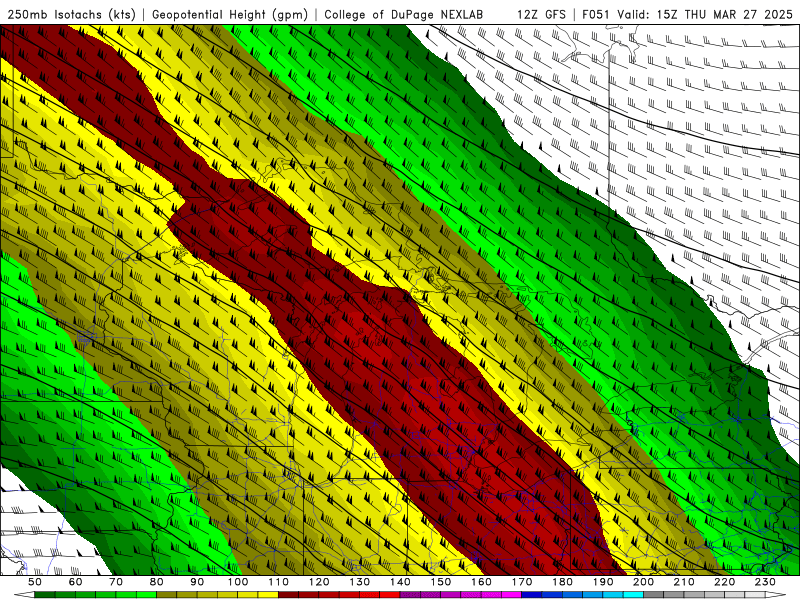
Task: Click the '12Z GFS' model run label
Action: (541, 14)
